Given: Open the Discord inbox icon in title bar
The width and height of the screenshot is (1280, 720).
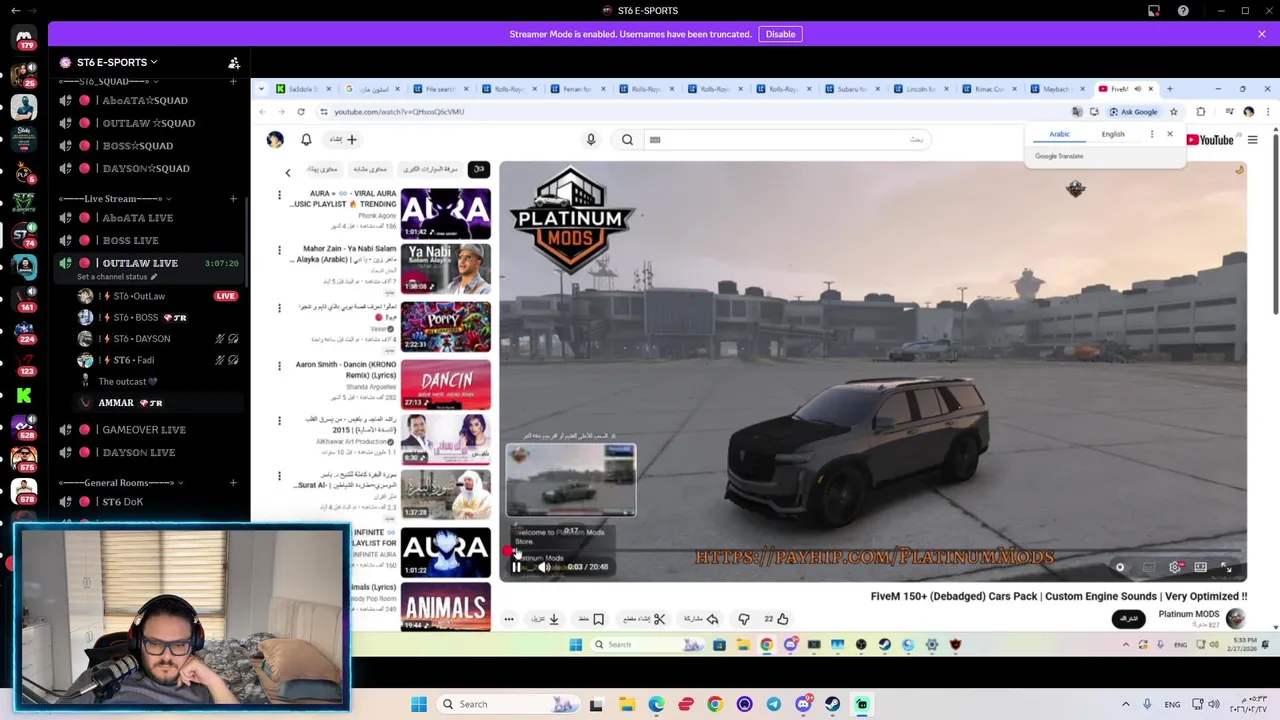Looking at the screenshot, I should pos(1154,11).
